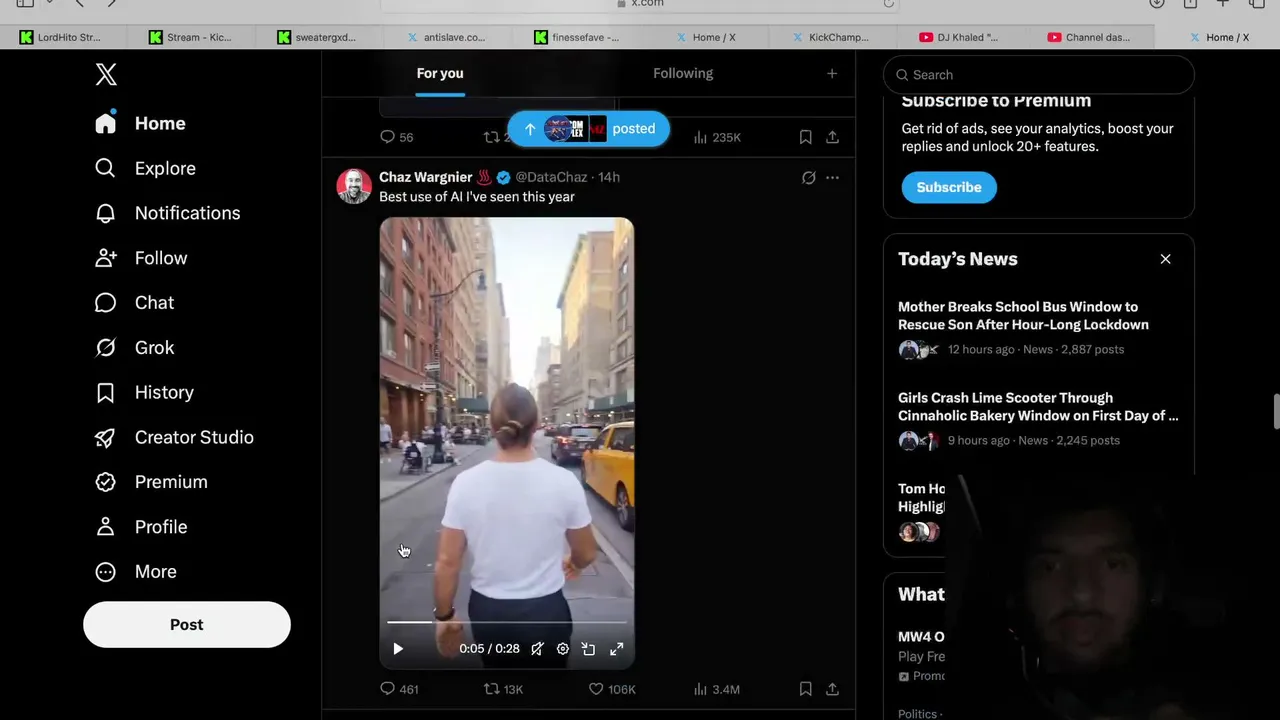This screenshot has height=720, width=1280.
Task: Launch Grok from the sidebar
Action: coord(135,348)
